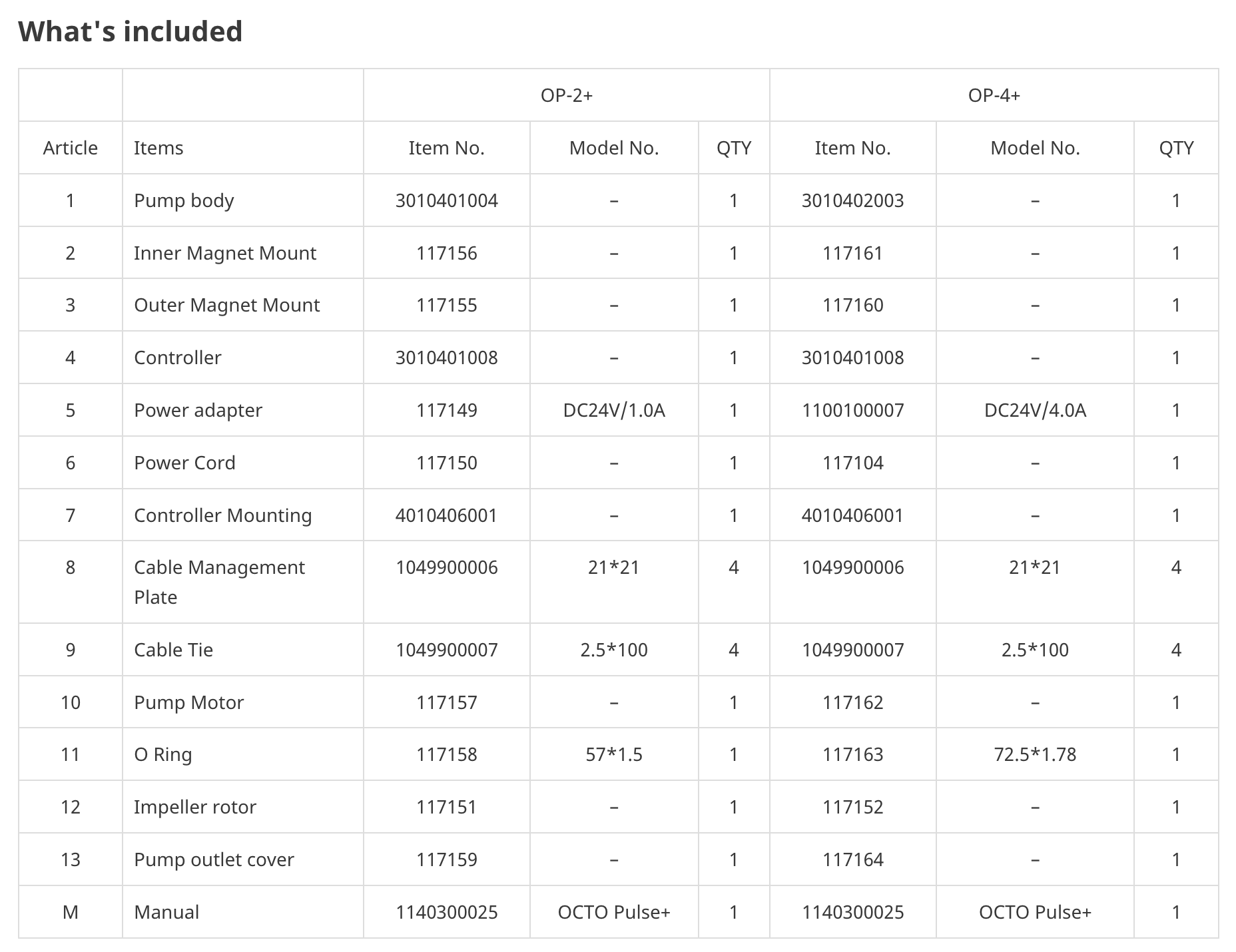
Task: Select the Article column header
Action: click(71, 148)
